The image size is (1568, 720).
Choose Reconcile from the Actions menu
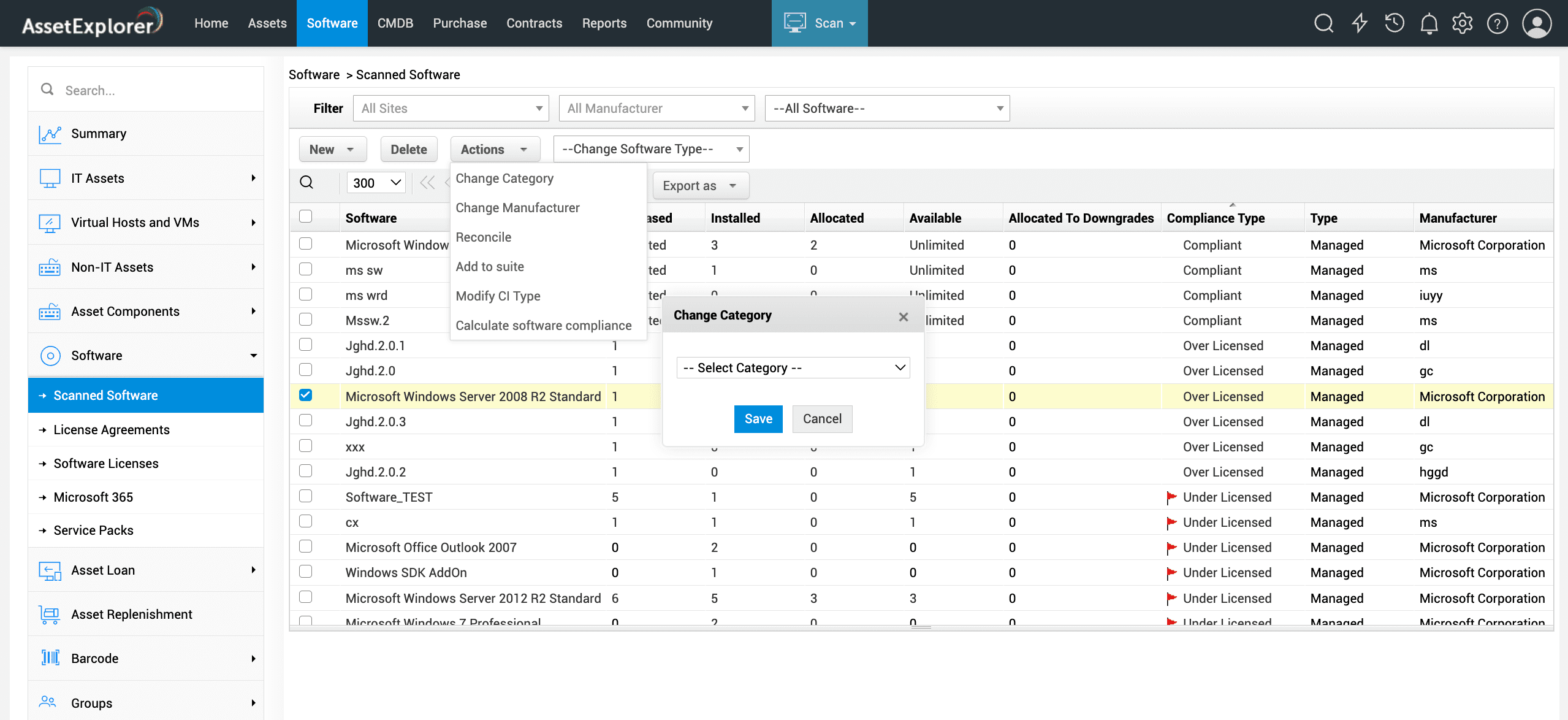[483, 237]
